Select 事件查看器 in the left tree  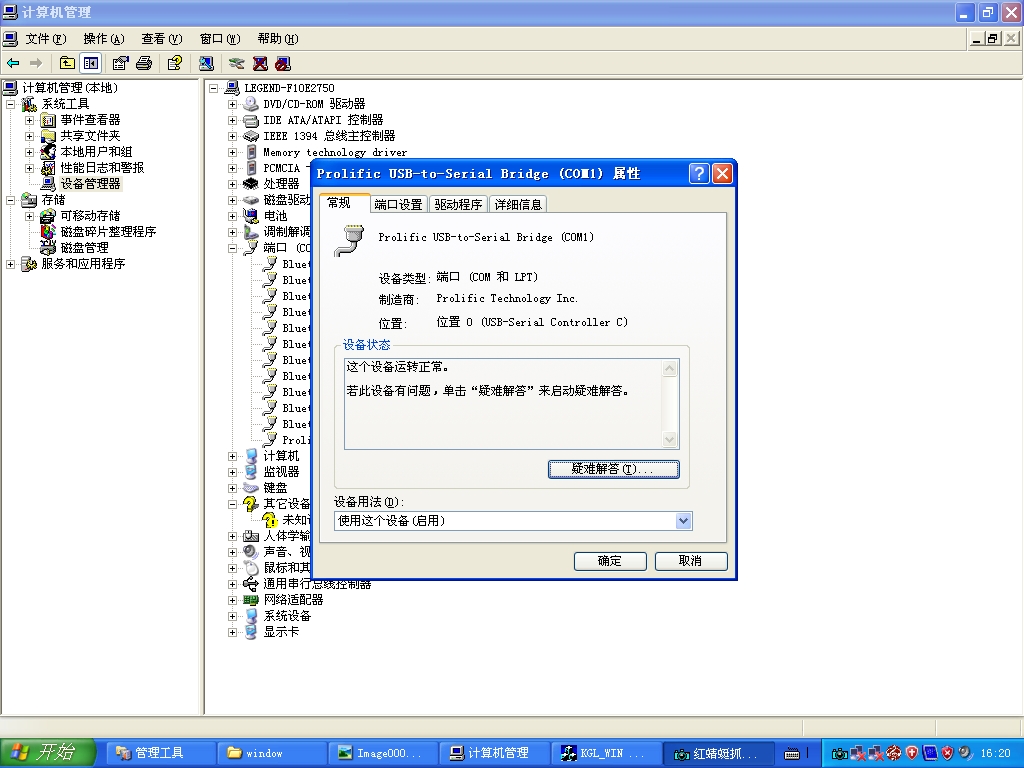[90, 120]
